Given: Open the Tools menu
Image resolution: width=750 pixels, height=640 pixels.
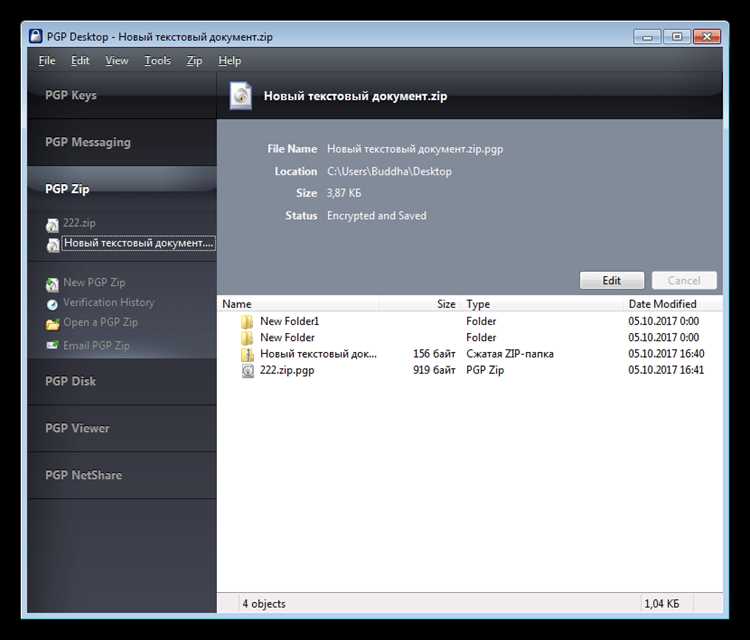Looking at the screenshot, I should click(x=157, y=61).
